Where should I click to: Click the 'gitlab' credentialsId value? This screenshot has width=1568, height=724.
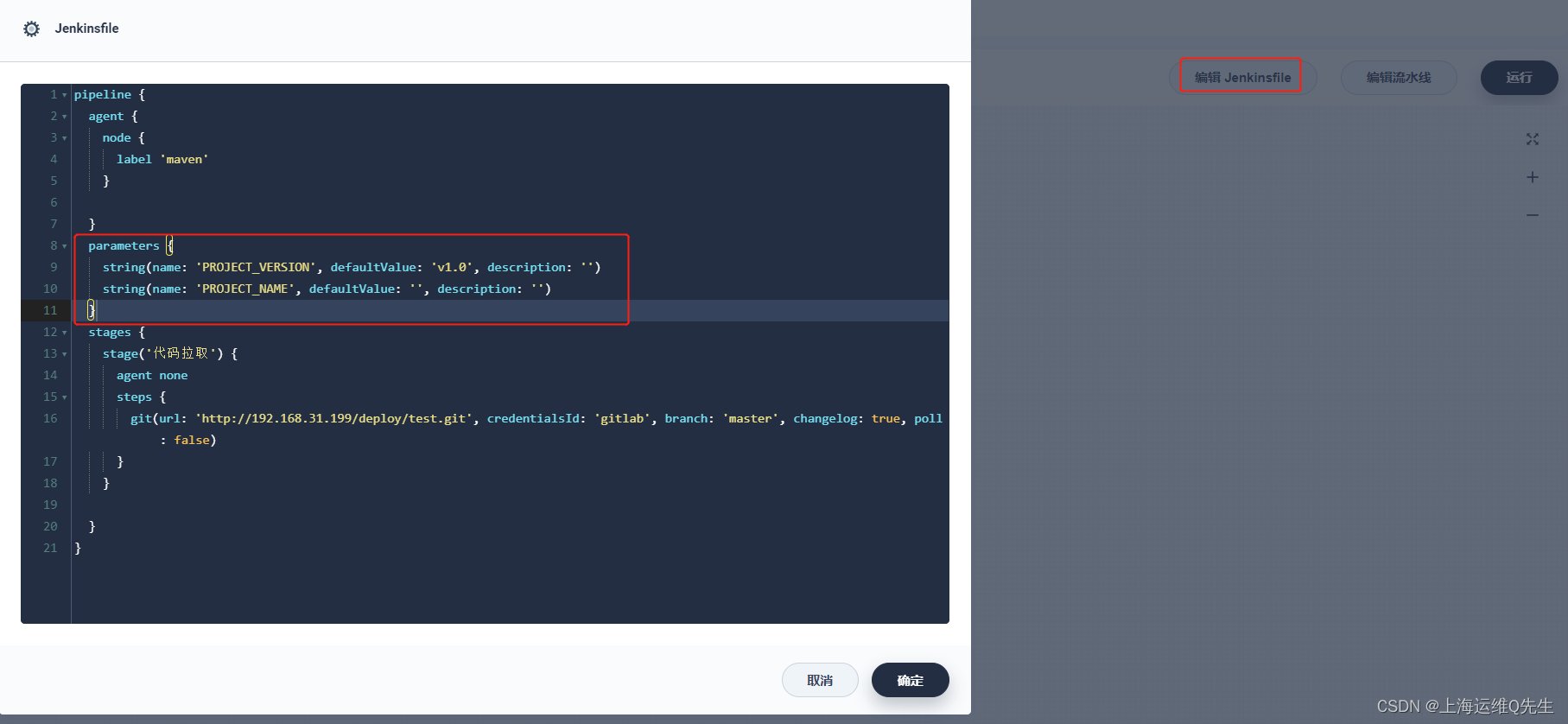click(x=622, y=418)
